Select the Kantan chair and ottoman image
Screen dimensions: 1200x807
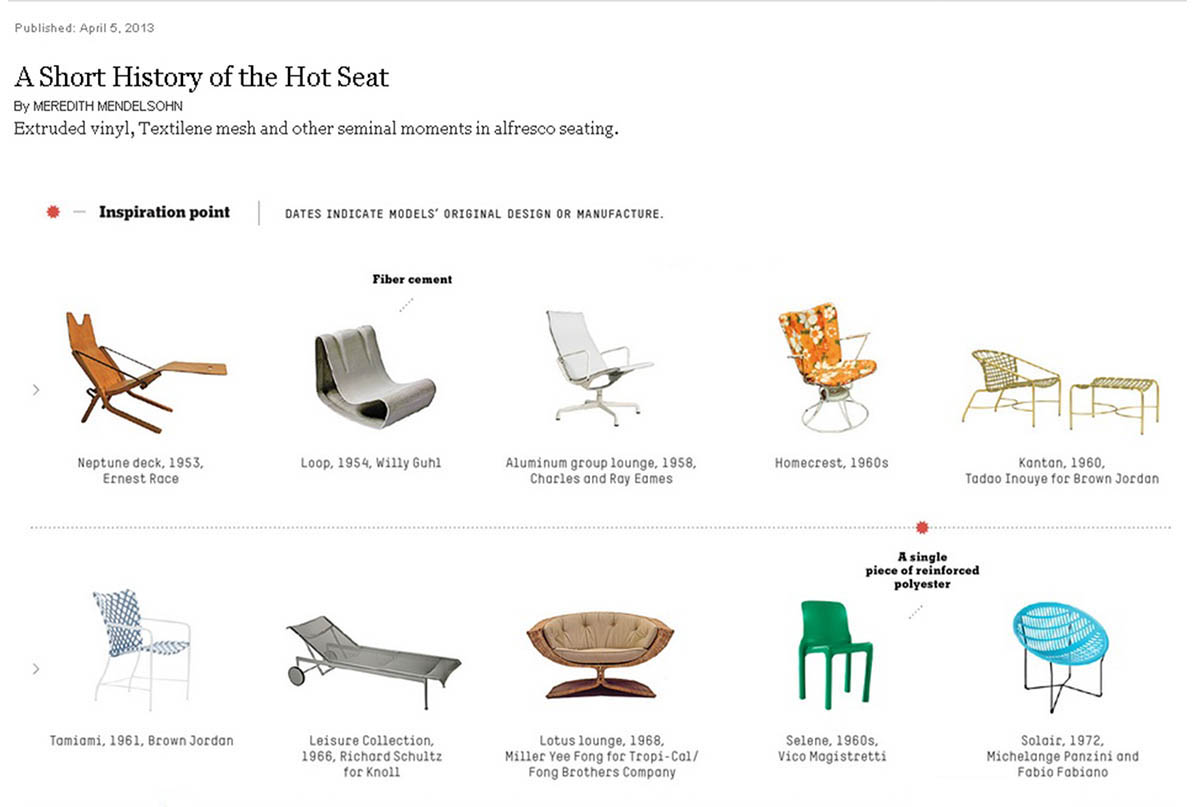(x=1065, y=385)
